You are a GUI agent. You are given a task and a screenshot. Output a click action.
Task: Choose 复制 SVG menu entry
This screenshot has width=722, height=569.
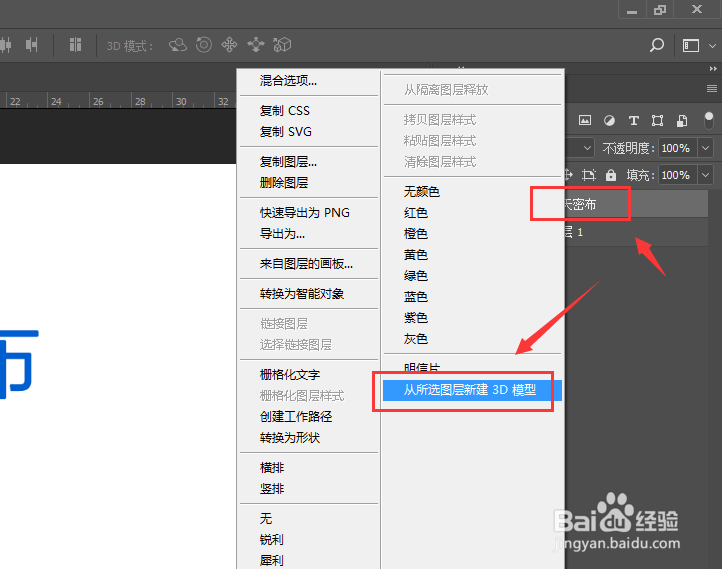pos(285,132)
